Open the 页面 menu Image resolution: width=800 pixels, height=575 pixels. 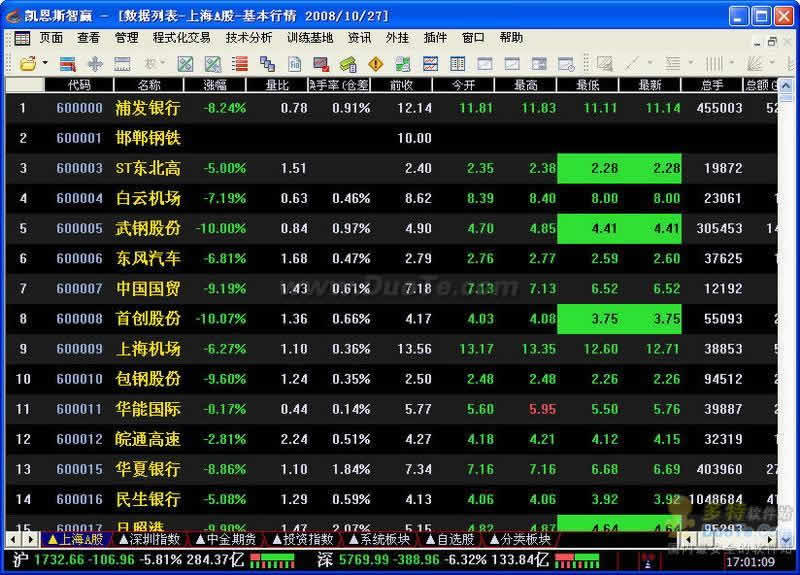point(51,38)
